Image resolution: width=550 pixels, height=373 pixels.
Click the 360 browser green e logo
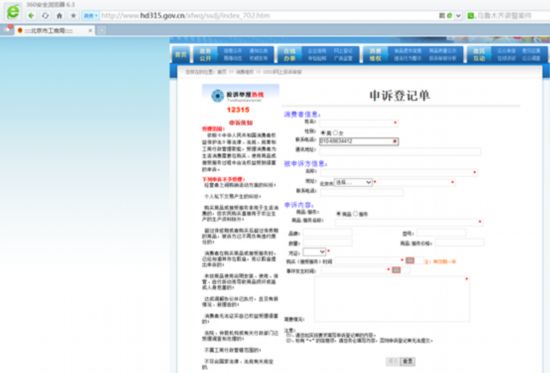point(13,12)
